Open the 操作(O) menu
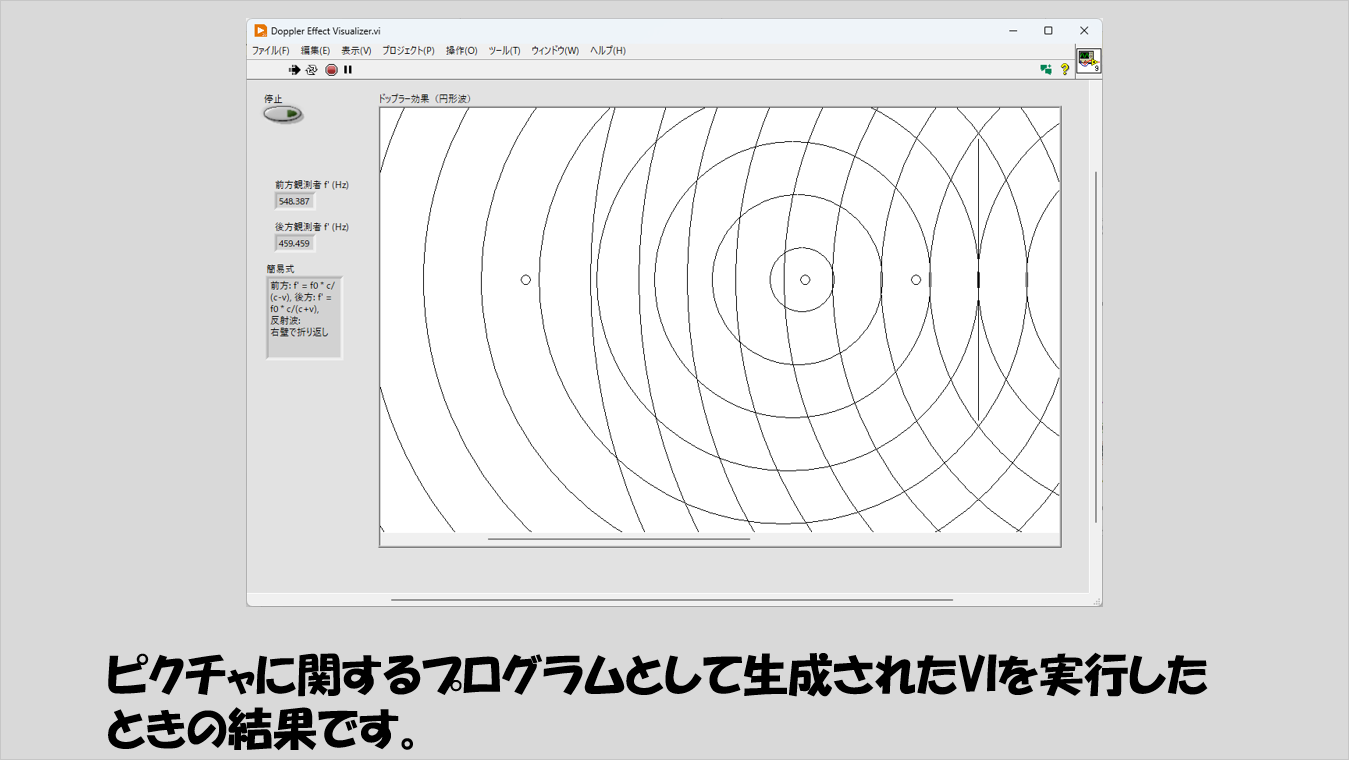 pyautogui.click(x=461, y=51)
